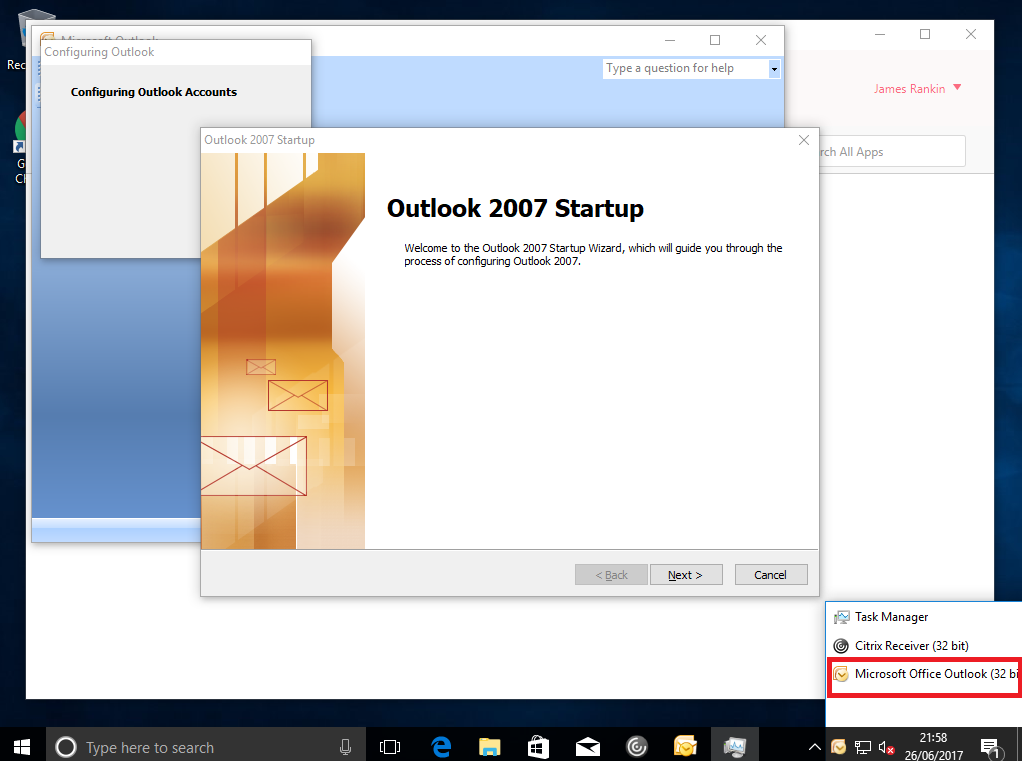
Task: Cancel the Outlook 2007 Startup wizard
Action: 770,575
